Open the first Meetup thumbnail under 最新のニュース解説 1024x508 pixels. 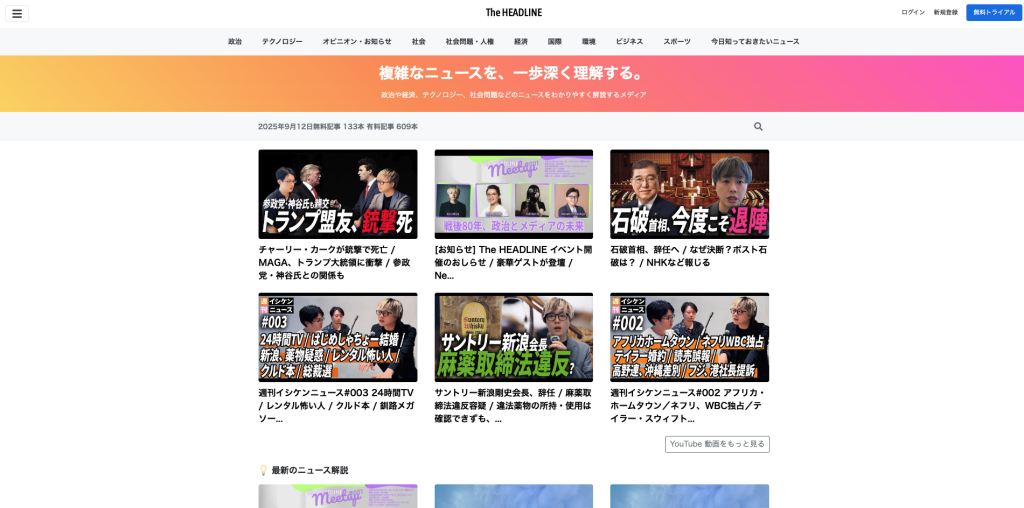338,496
